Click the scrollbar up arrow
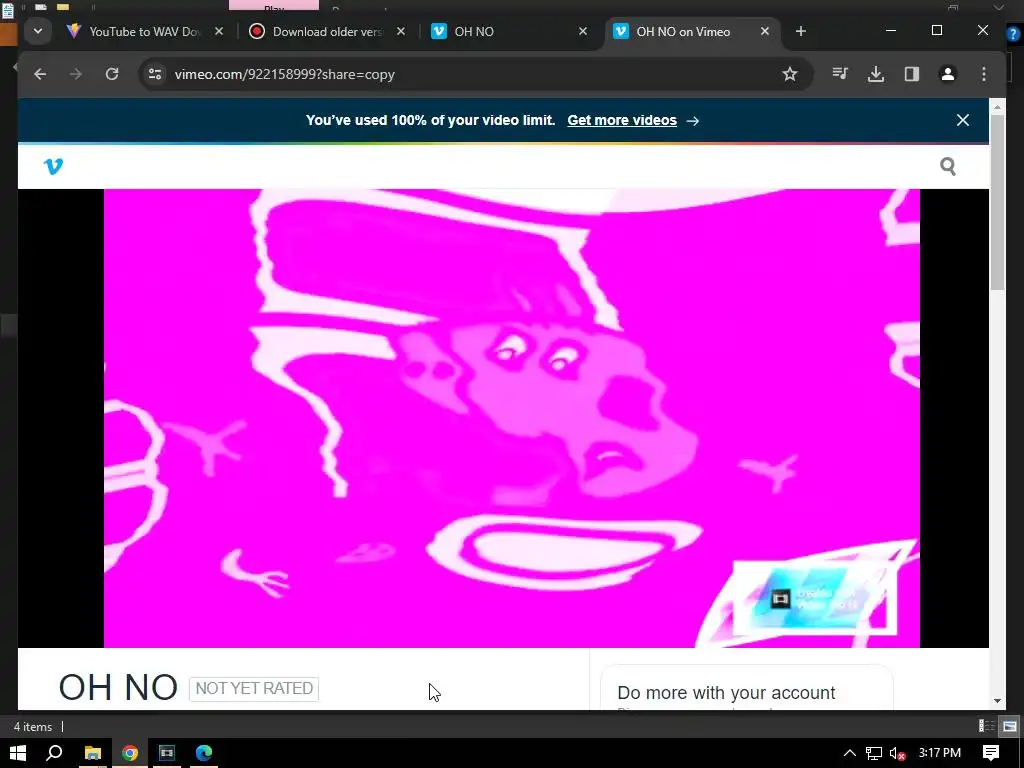1024x768 pixels. pos(997,106)
